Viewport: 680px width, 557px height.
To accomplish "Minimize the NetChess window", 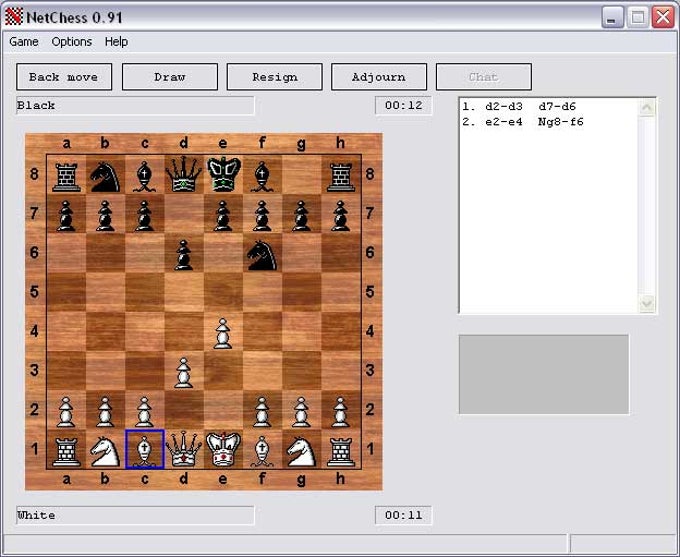I will coord(612,18).
